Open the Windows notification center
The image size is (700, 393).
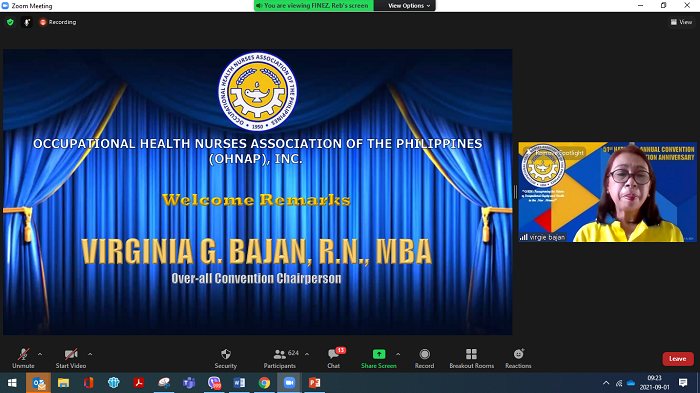[683, 383]
